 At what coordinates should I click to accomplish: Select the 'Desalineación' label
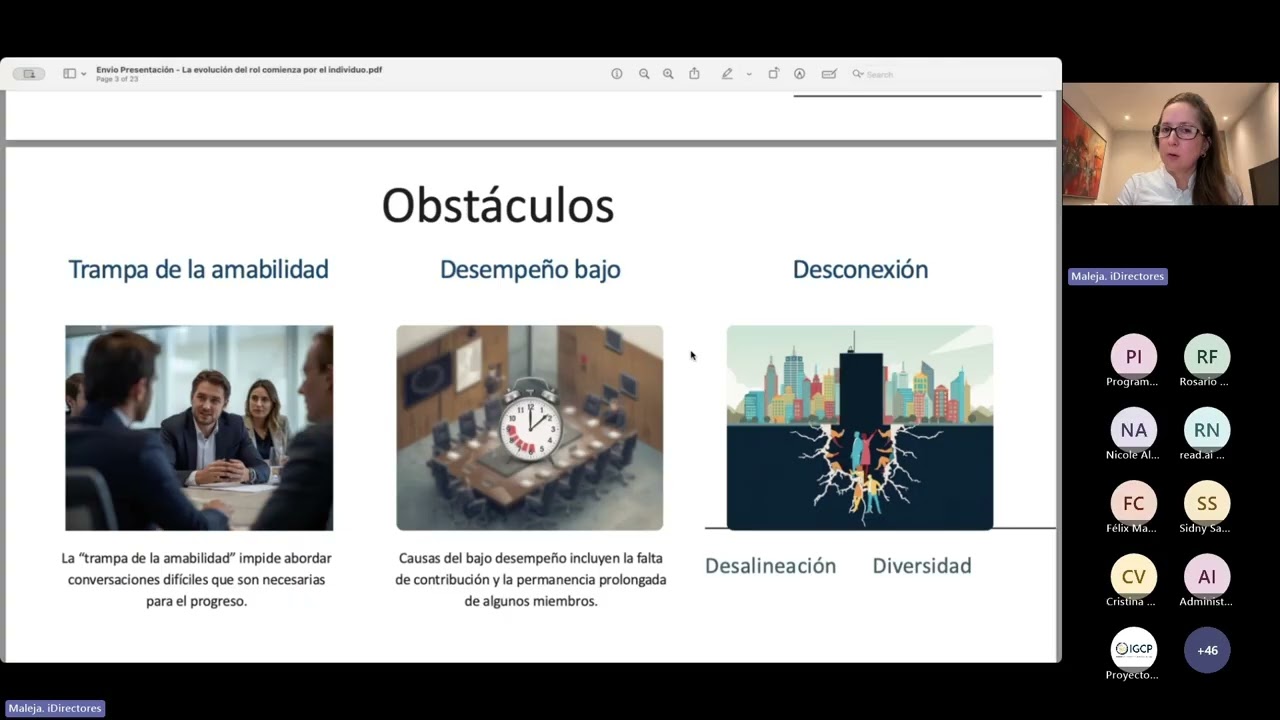point(770,566)
